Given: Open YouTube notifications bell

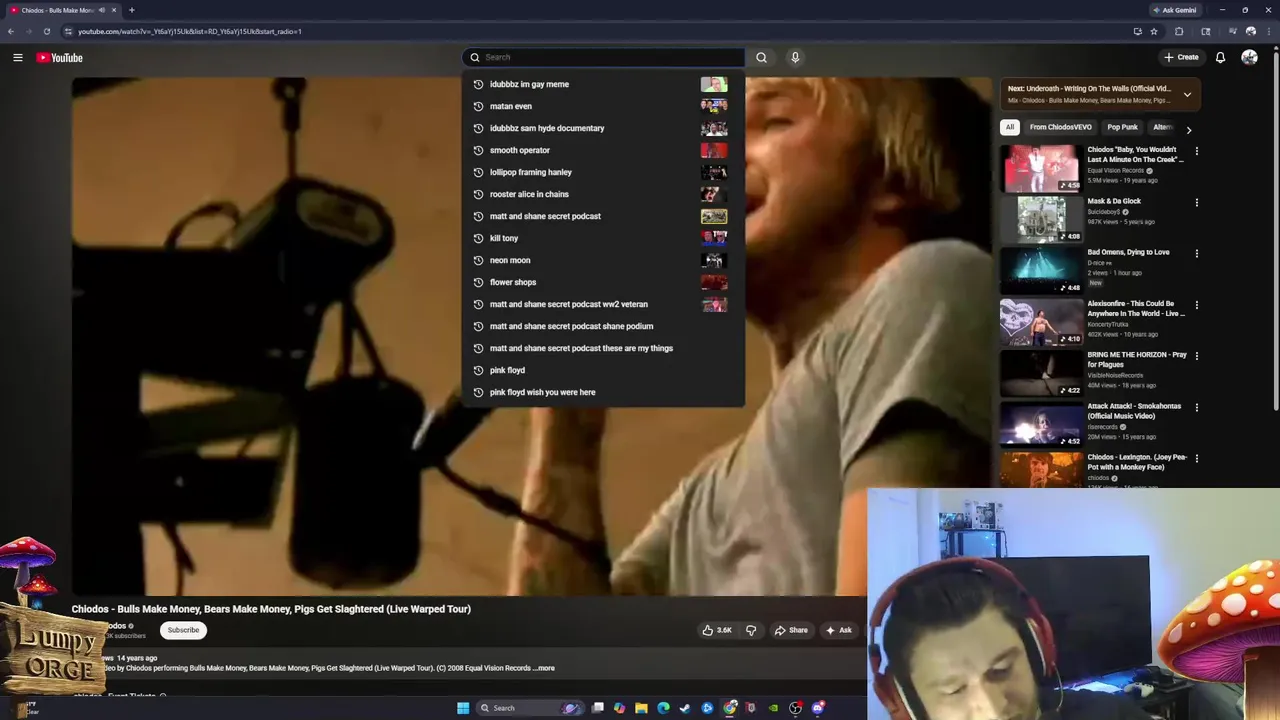Looking at the screenshot, I should click(1220, 57).
